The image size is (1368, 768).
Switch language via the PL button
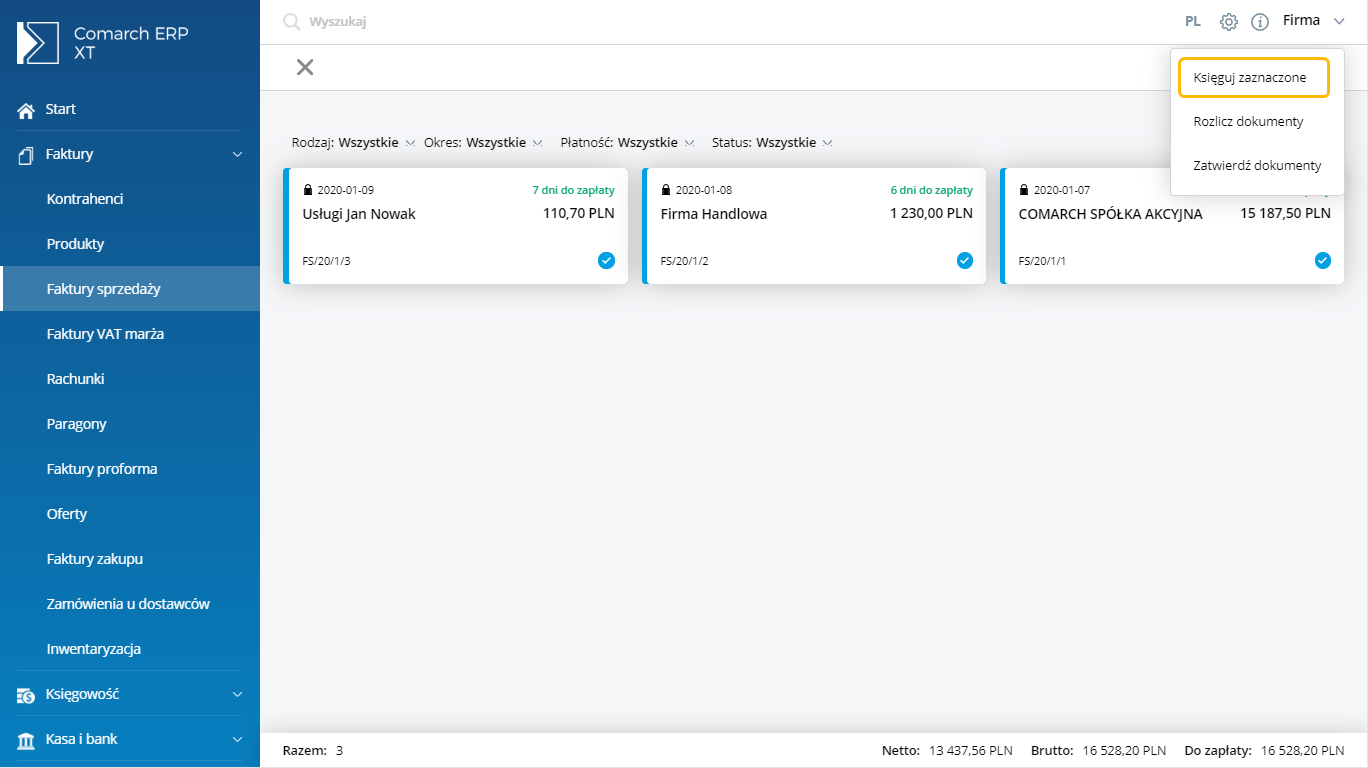click(x=1193, y=21)
